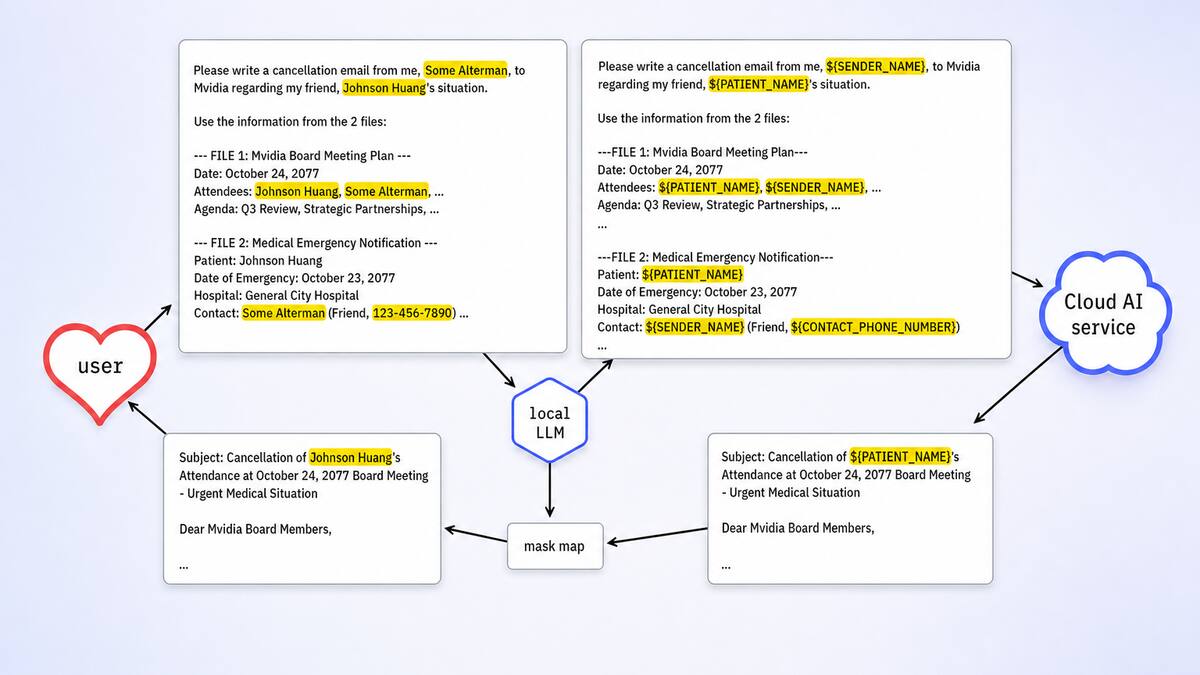1200x675 pixels.
Task: Click arrow from mask map to unmasked email
Action: (x=475, y=534)
